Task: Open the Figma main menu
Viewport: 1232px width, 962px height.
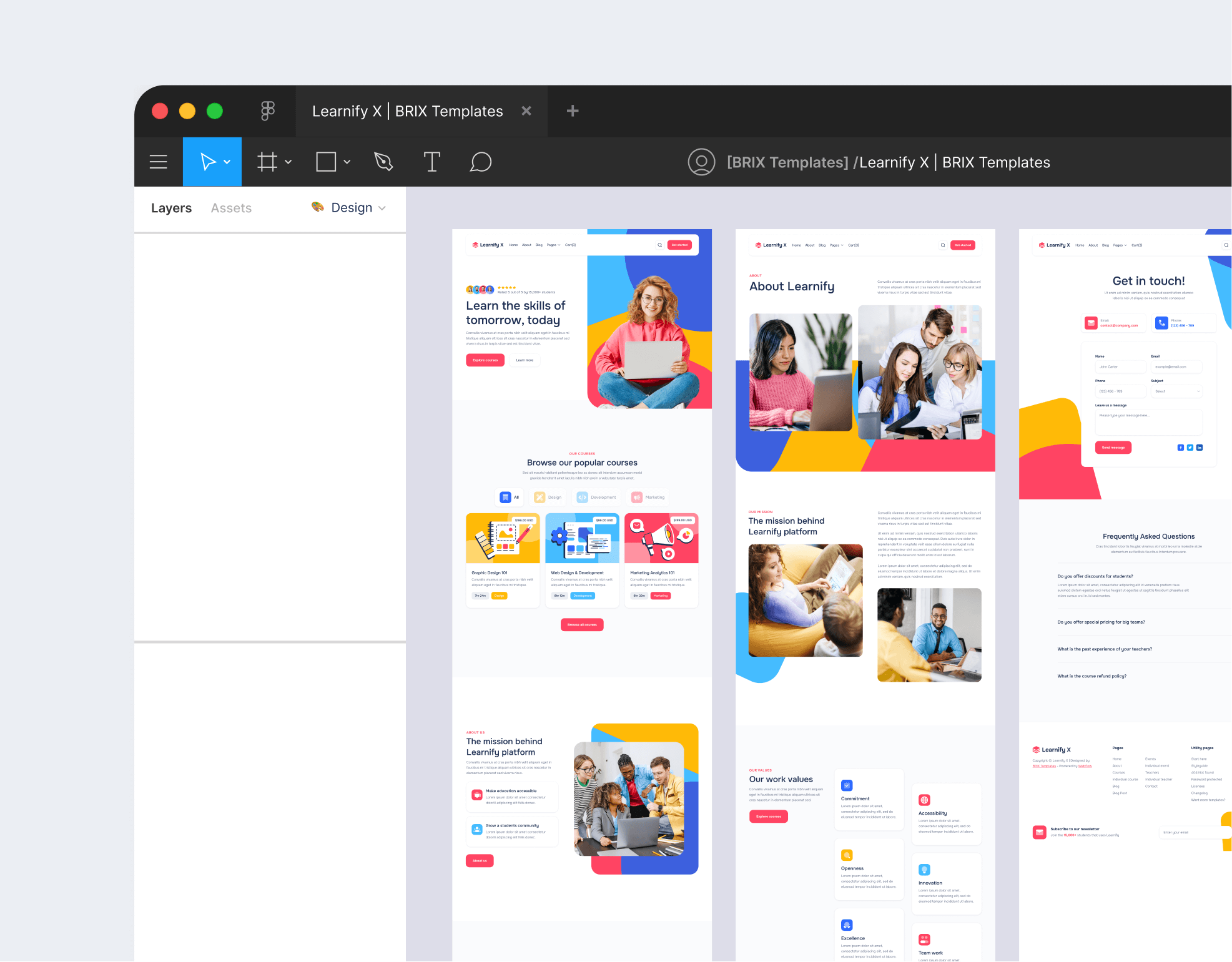Action: (158, 162)
